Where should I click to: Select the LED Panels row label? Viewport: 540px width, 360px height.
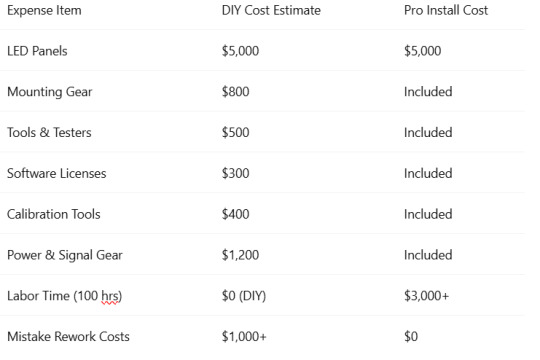tap(37, 51)
